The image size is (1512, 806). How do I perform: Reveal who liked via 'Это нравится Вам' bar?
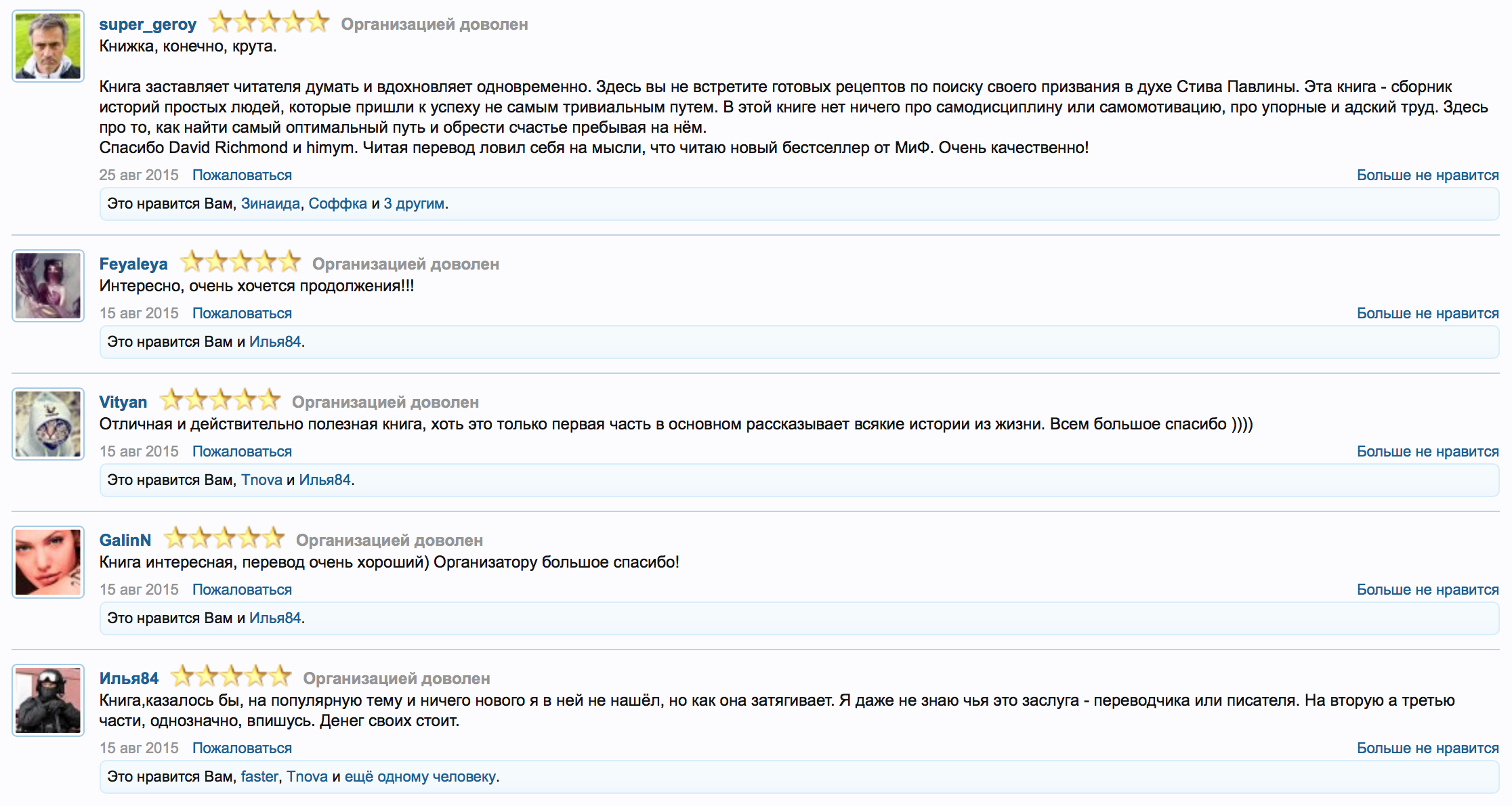[169, 203]
